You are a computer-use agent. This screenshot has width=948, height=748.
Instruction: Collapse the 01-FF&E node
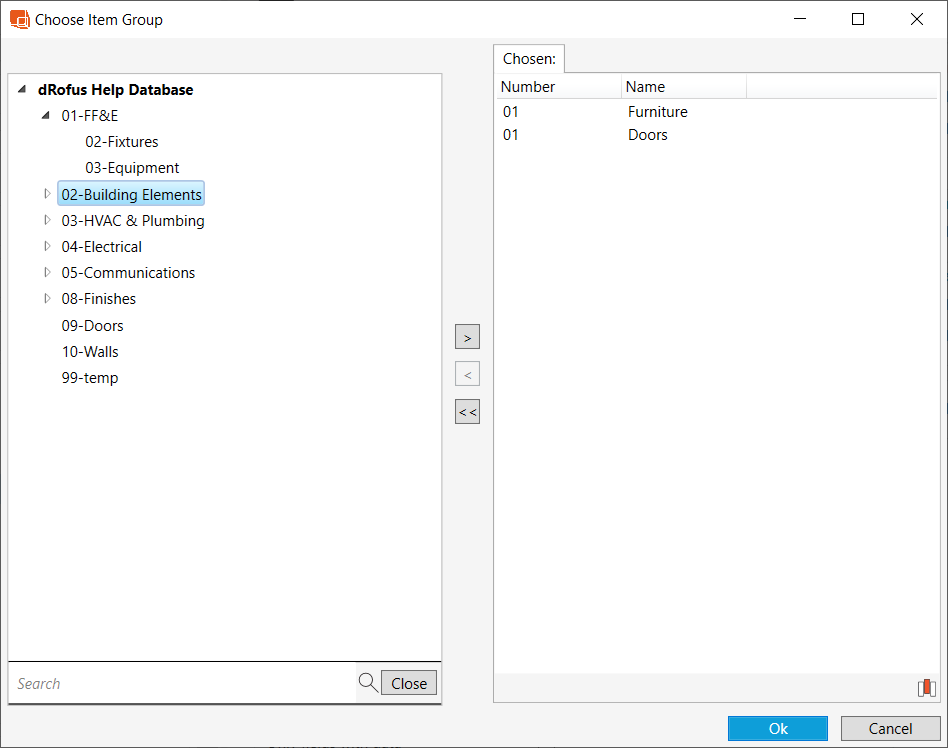46,116
